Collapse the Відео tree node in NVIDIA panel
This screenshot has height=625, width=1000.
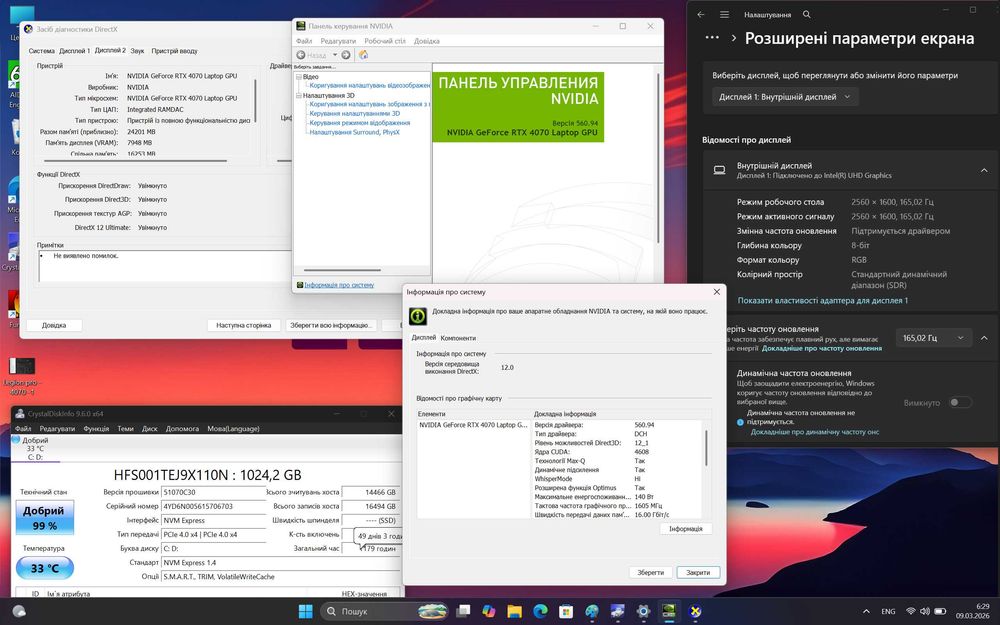click(x=298, y=77)
